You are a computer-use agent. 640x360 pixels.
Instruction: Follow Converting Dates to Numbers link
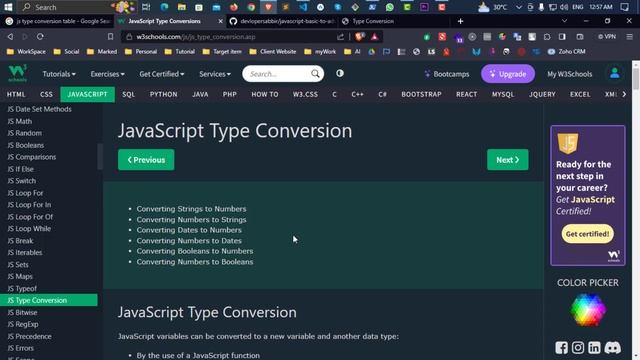(189, 230)
